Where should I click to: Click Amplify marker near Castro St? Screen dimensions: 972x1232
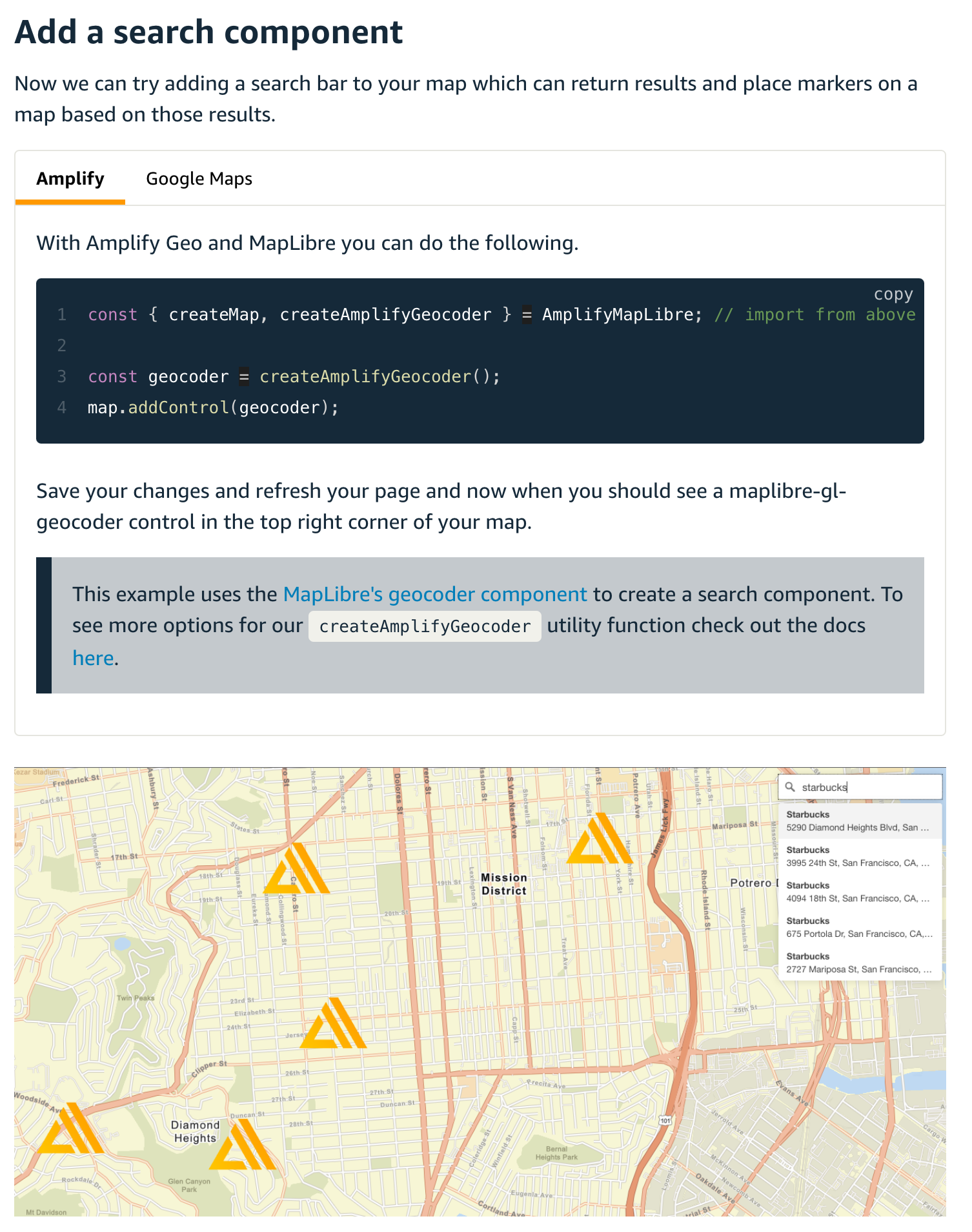tap(297, 868)
